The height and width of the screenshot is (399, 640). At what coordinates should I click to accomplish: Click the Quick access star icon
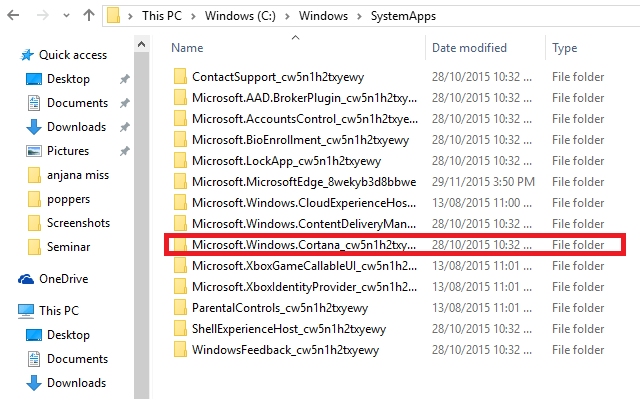tap(27, 55)
